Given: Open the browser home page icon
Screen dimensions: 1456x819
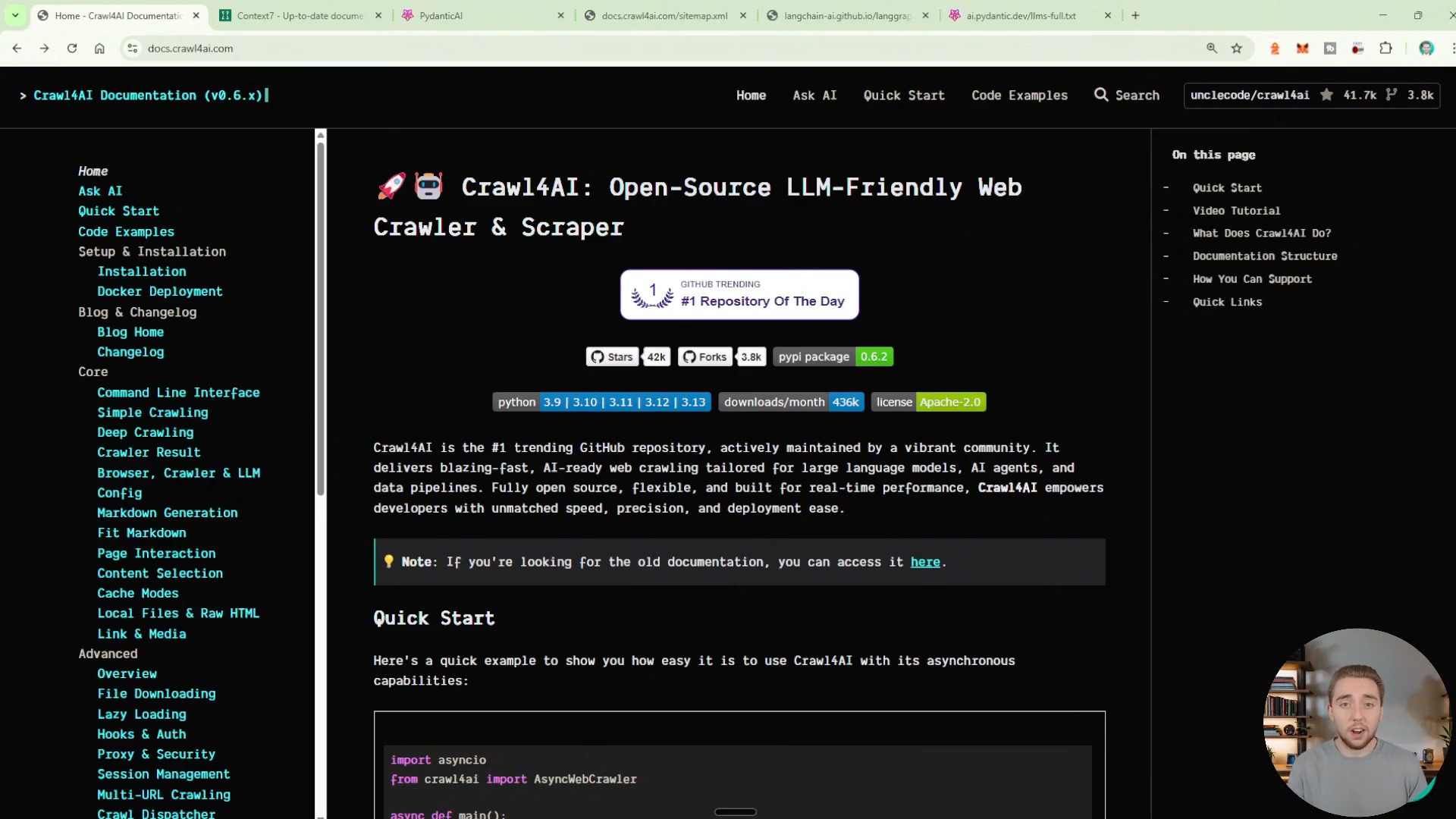Looking at the screenshot, I should pyautogui.click(x=99, y=49).
